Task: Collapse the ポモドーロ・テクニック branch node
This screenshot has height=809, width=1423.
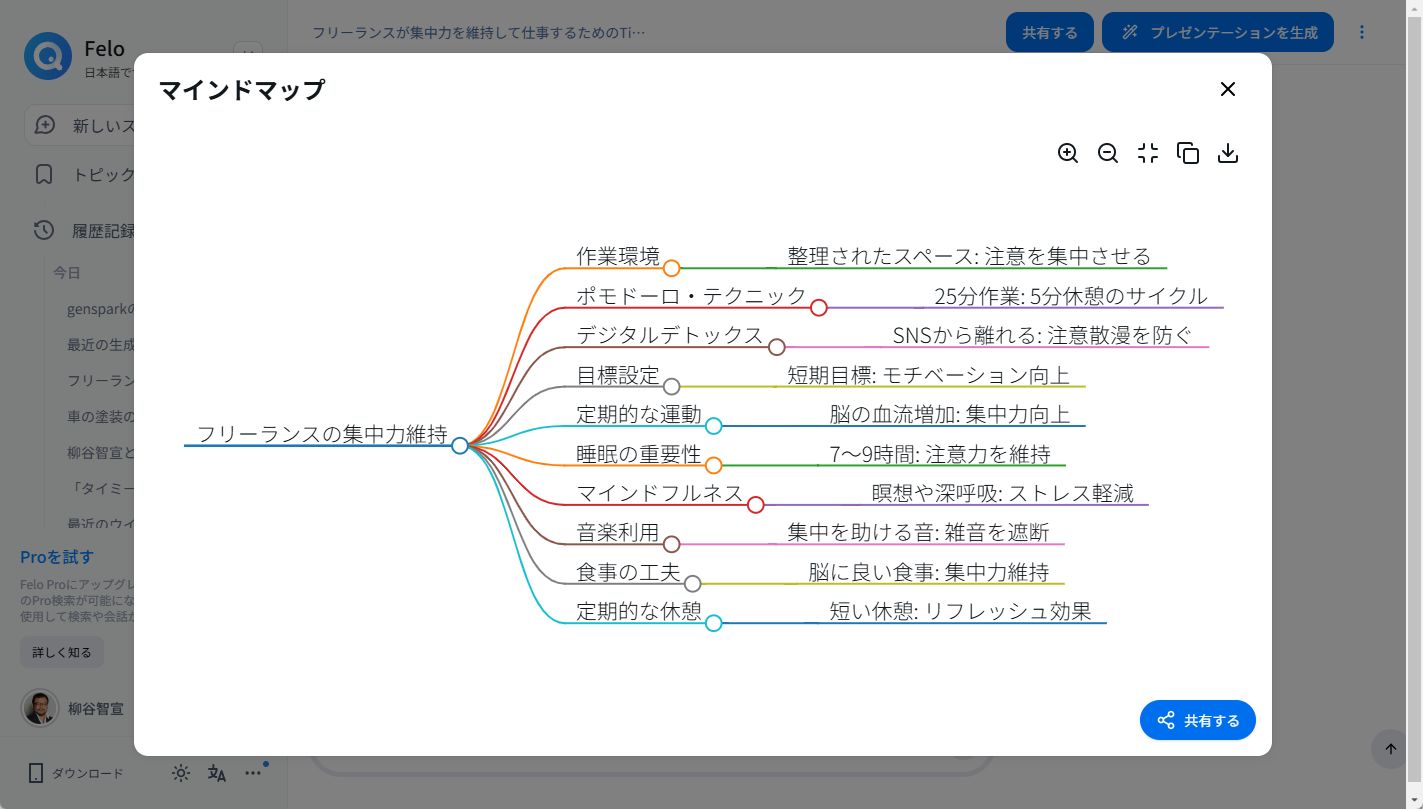Action: (819, 308)
